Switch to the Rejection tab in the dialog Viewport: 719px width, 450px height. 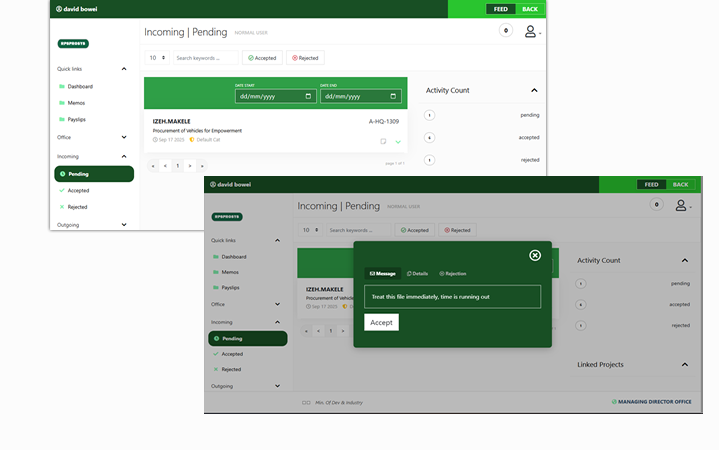tap(453, 273)
